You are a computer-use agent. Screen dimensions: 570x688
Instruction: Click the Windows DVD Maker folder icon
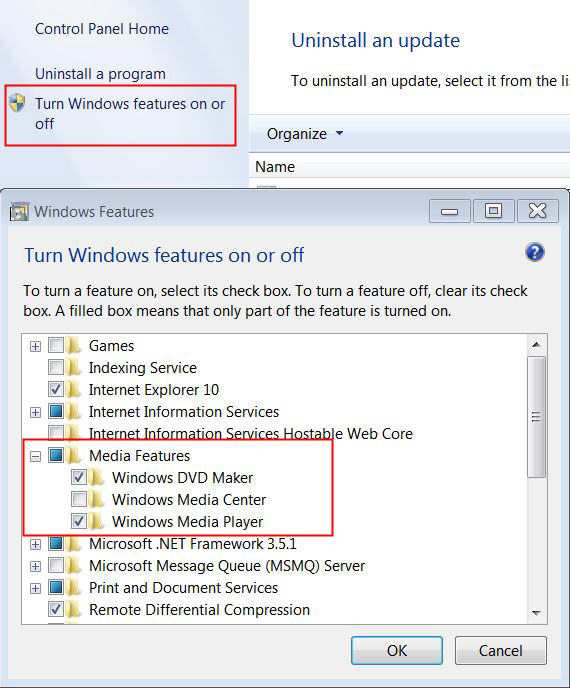point(96,477)
